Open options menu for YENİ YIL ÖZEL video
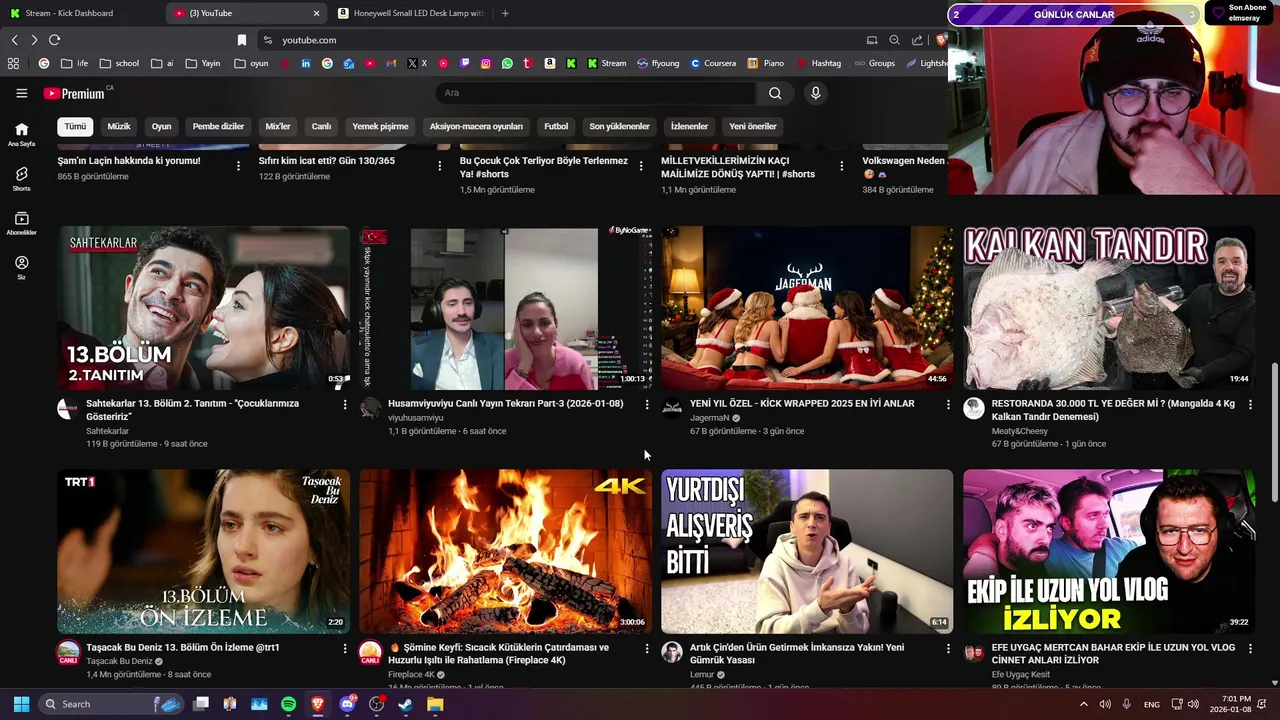This screenshot has height=720, width=1280. pos(949,405)
